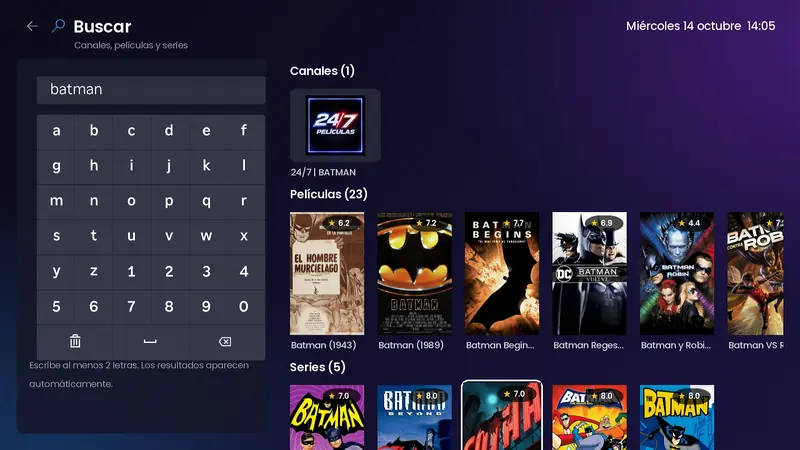Open the cartoon Batman series poster with Robin

click(589, 417)
